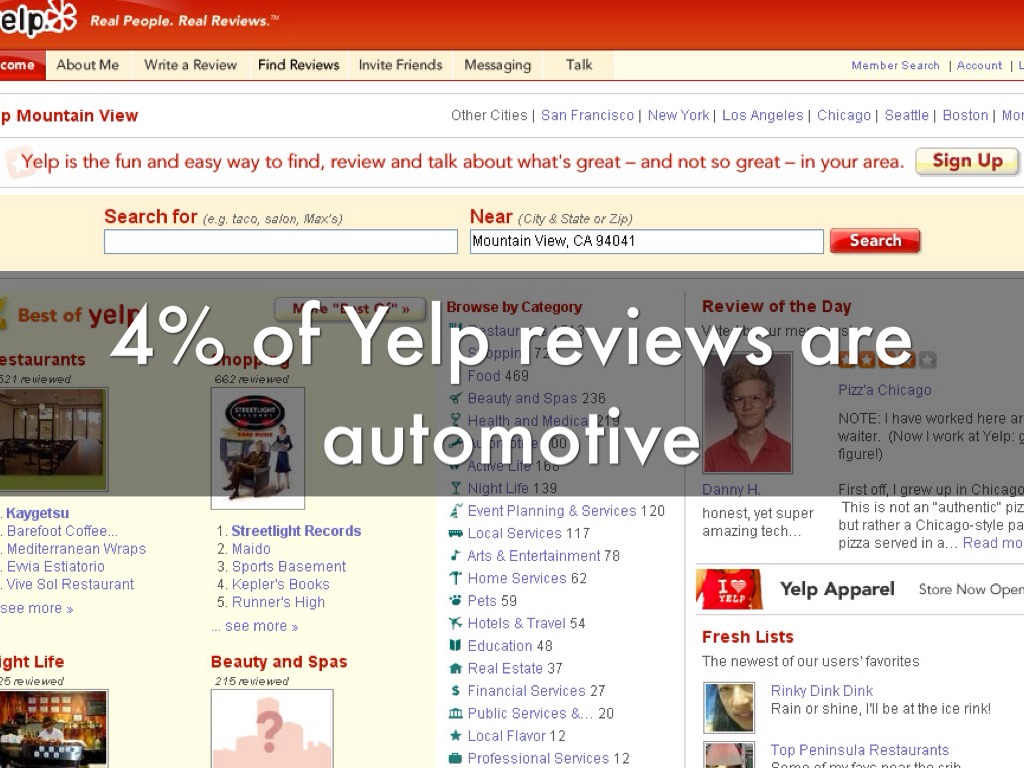Switch to the Find Reviews tab
This screenshot has width=1024, height=768.
(298, 65)
